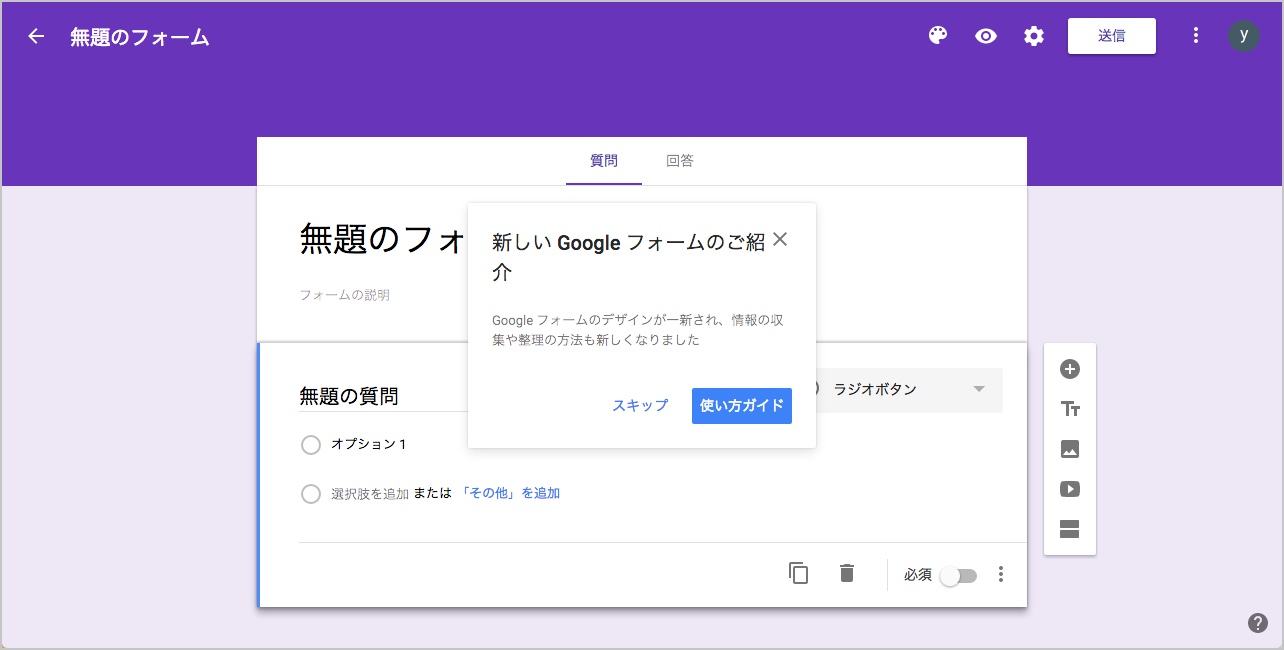The image size is (1284, 650).
Task: Click スキップ in the dialog
Action: pos(640,406)
